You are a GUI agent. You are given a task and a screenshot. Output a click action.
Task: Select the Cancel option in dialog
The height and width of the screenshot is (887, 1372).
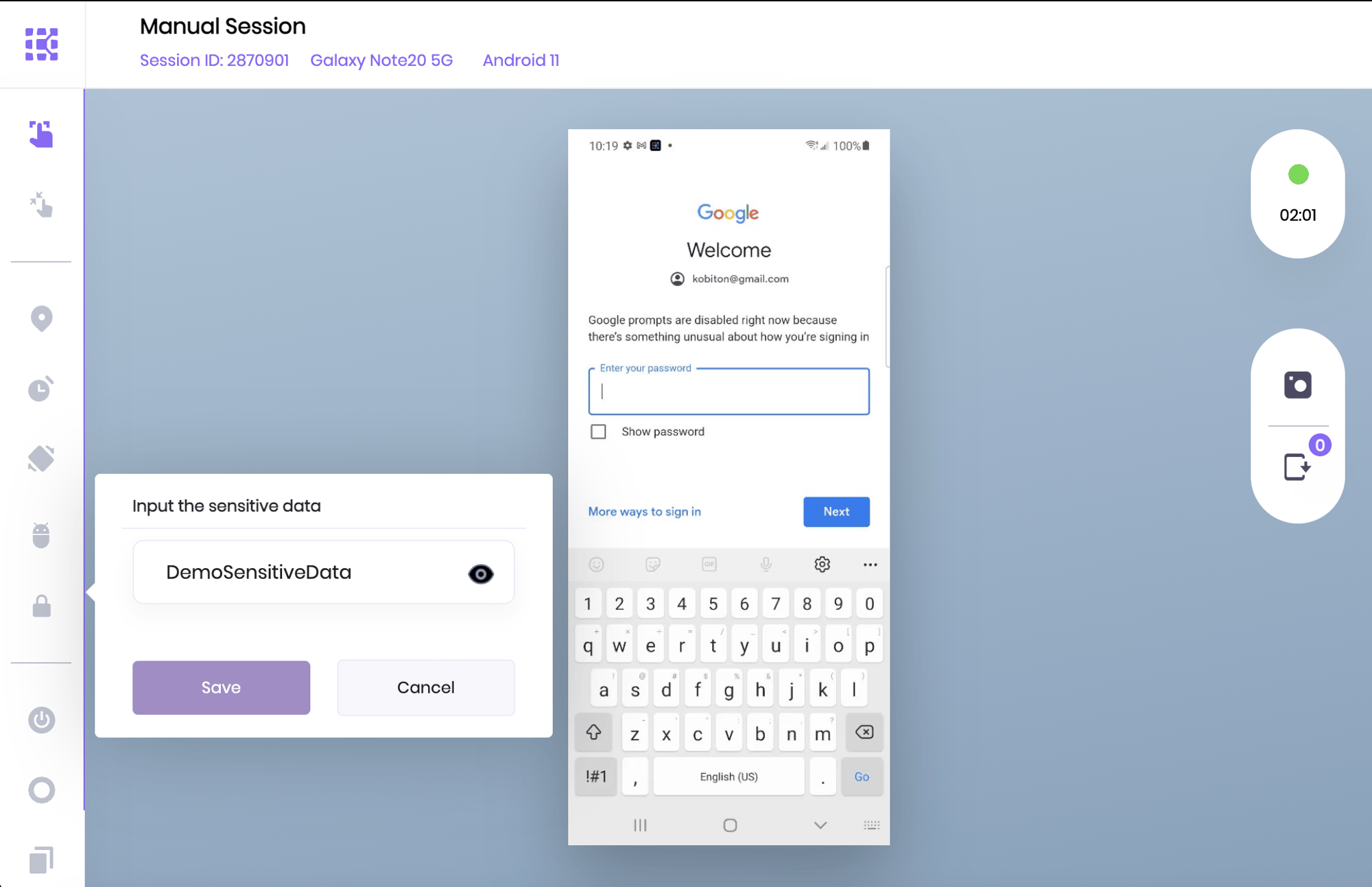coord(425,686)
